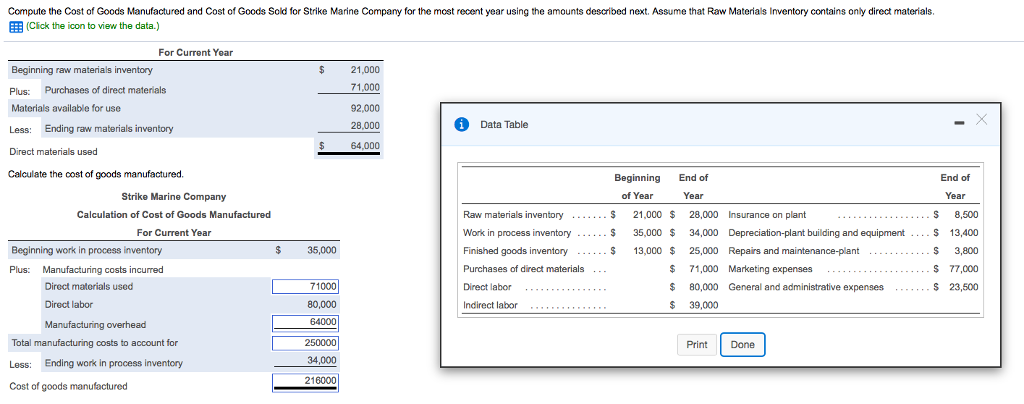Select the Purchases of direct materials label on left
The width and height of the screenshot is (1024, 404).
click(105, 90)
